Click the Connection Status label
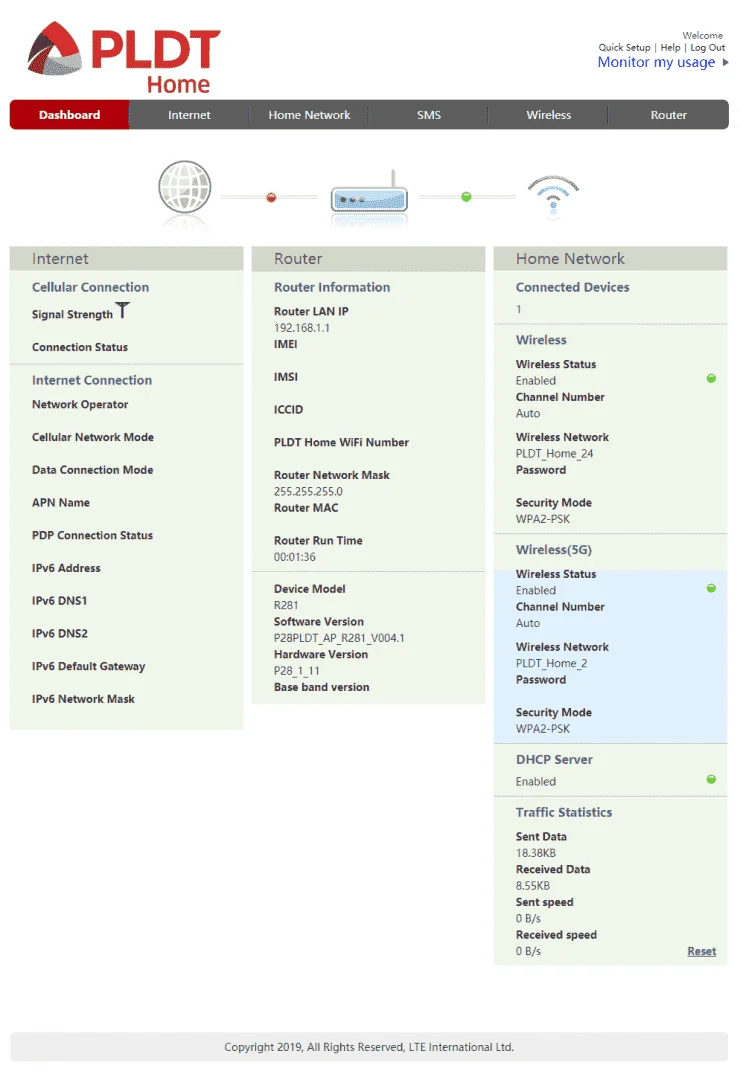Screen dimensions: 740x1080 click(80, 347)
